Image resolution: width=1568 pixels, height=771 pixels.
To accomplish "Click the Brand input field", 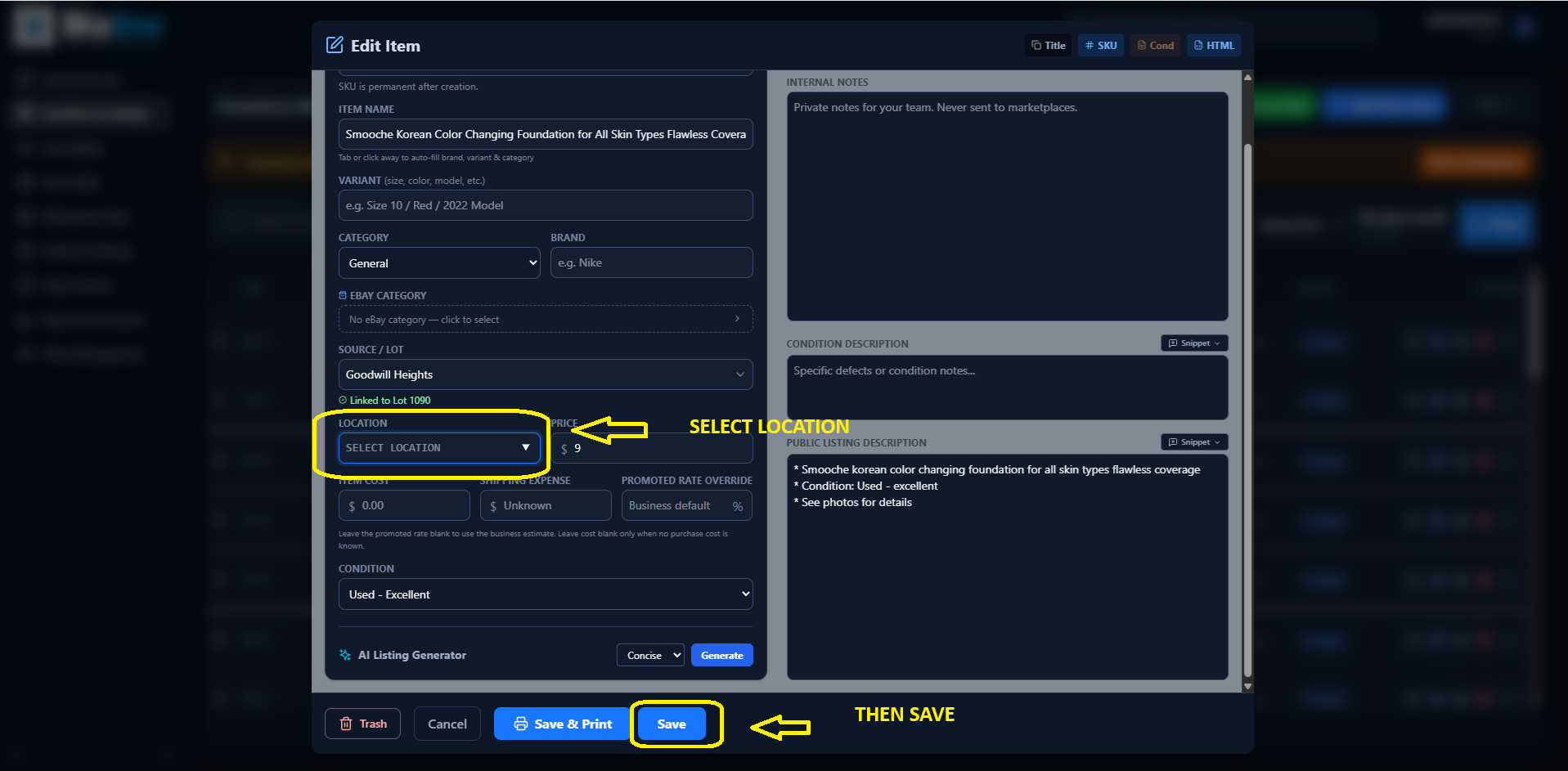I will (652, 262).
